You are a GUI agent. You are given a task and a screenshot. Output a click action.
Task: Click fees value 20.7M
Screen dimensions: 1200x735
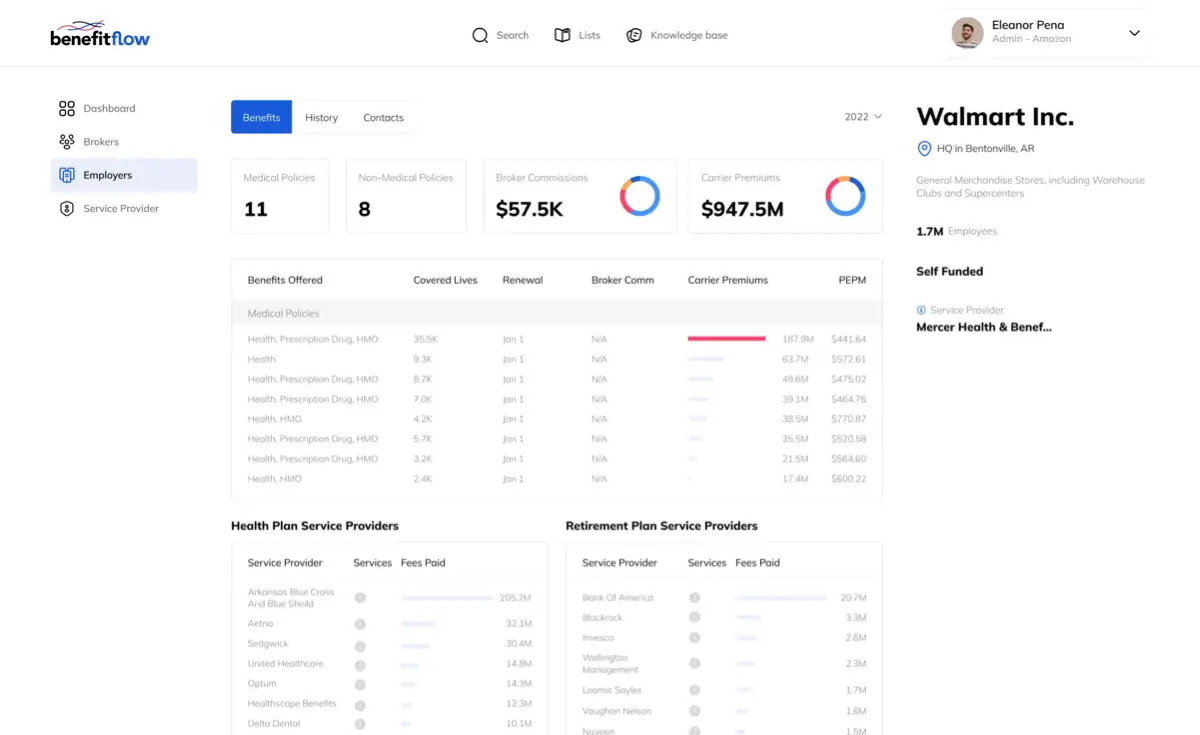pos(853,598)
